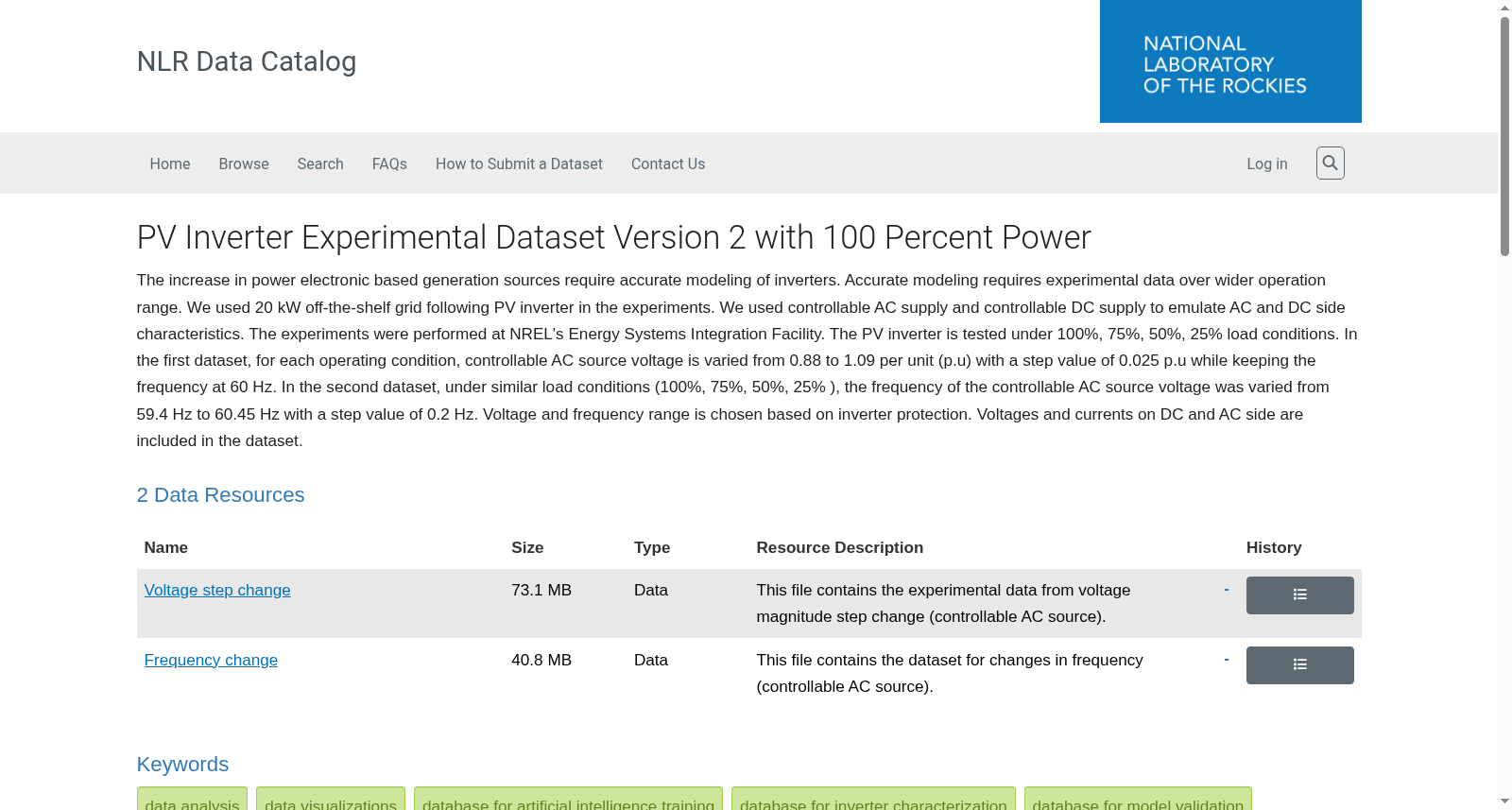Click the Frequency change resource description text

point(950,673)
